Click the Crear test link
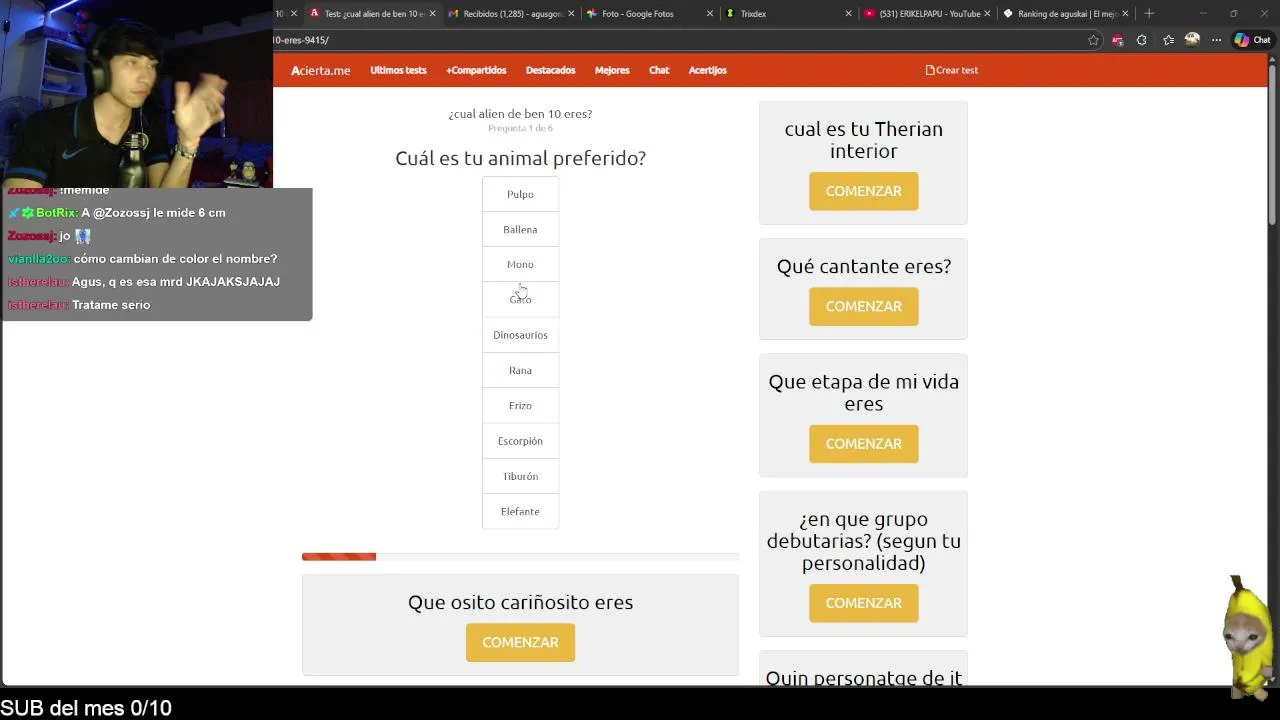 952,70
